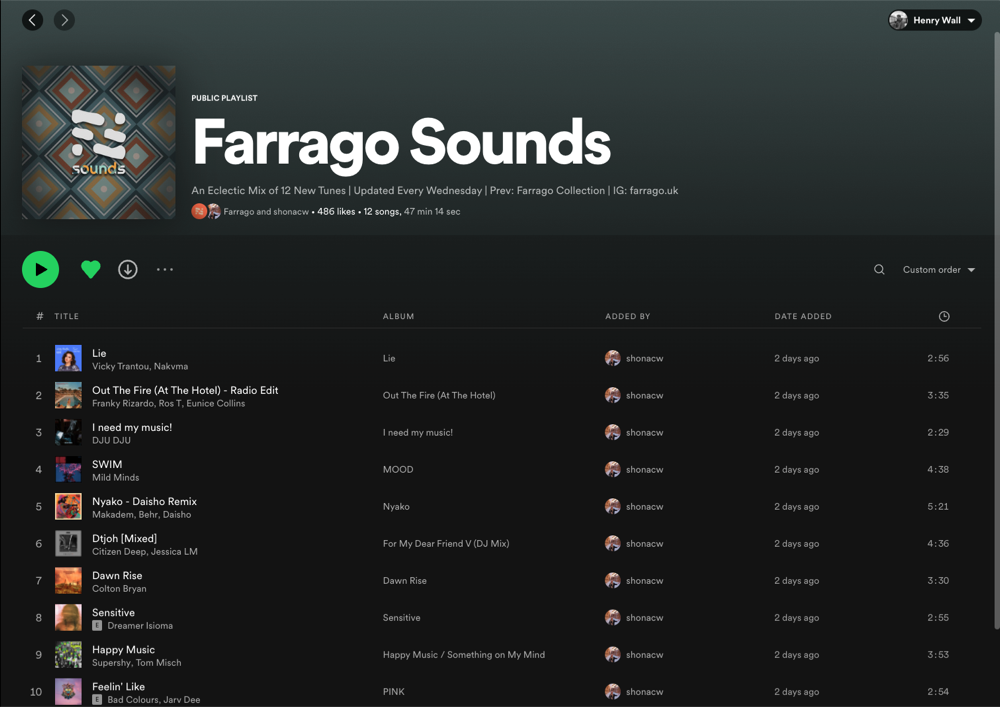Toggle the heart to unlike the playlist
Image resolution: width=1000 pixels, height=707 pixels.
point(90,269)
